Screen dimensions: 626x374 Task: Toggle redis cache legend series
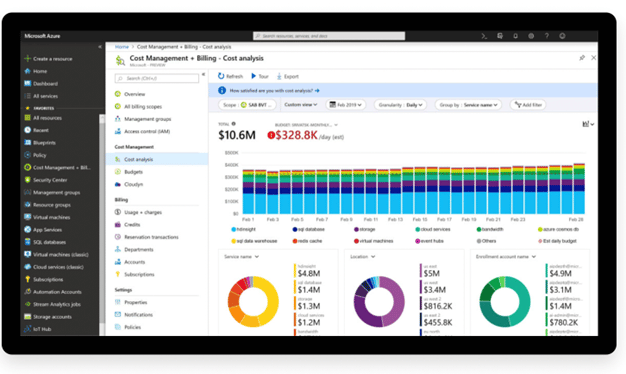[x=307, y=241]
